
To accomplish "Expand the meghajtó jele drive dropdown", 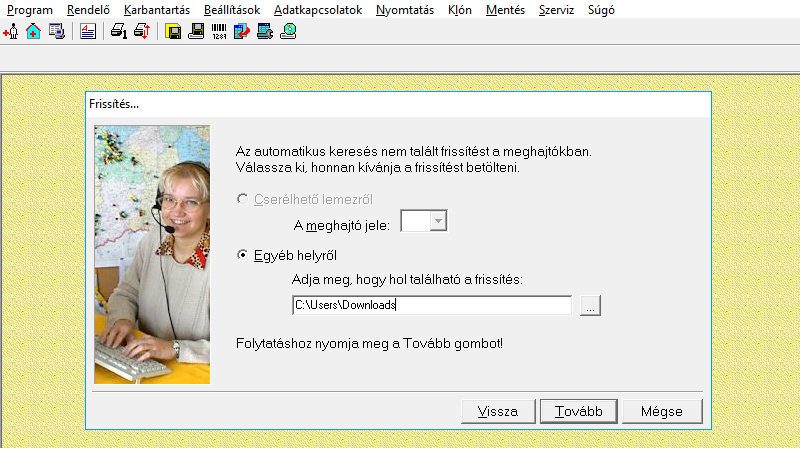I will [x=438, y=221].
